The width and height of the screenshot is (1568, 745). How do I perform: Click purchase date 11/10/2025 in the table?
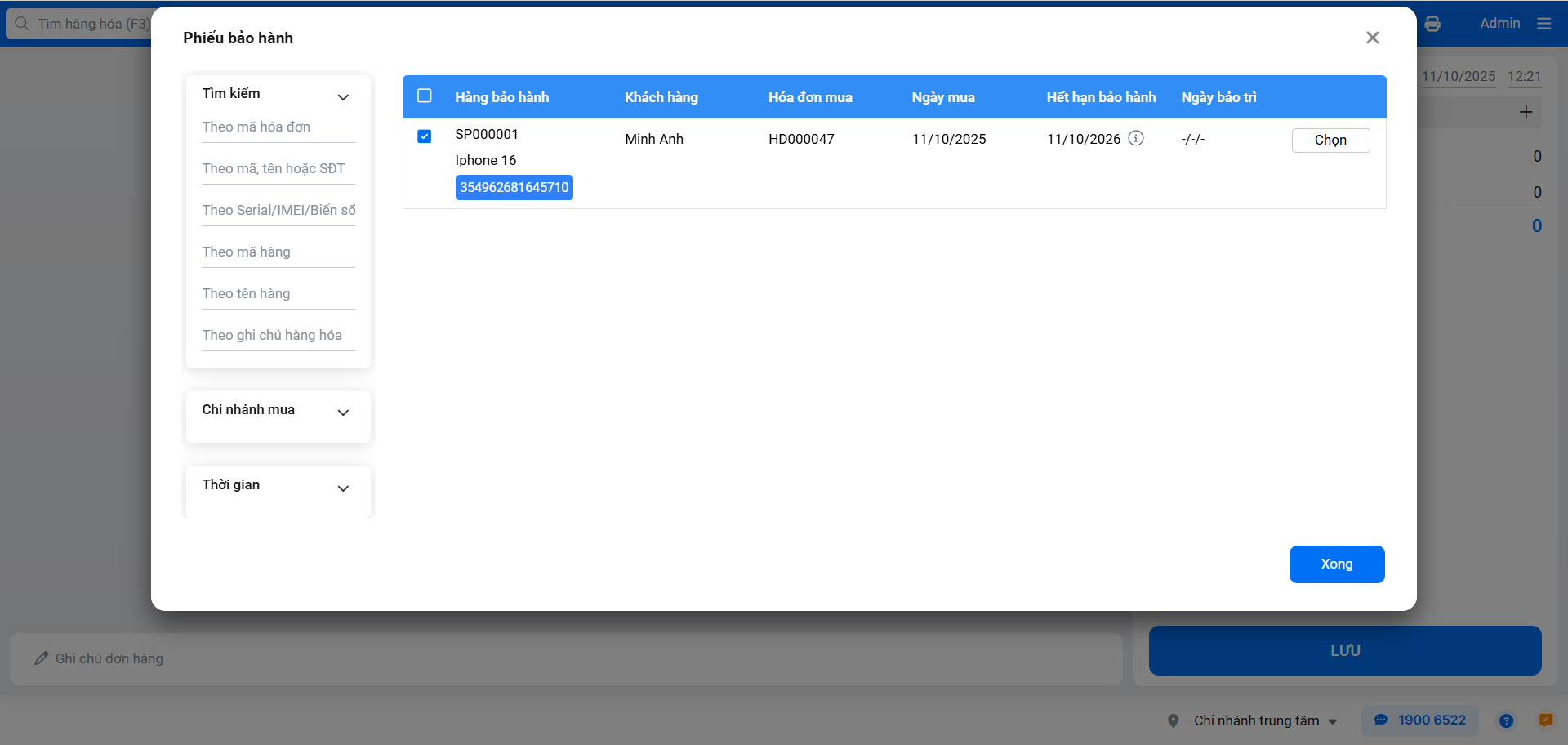[x=949, y=139]
